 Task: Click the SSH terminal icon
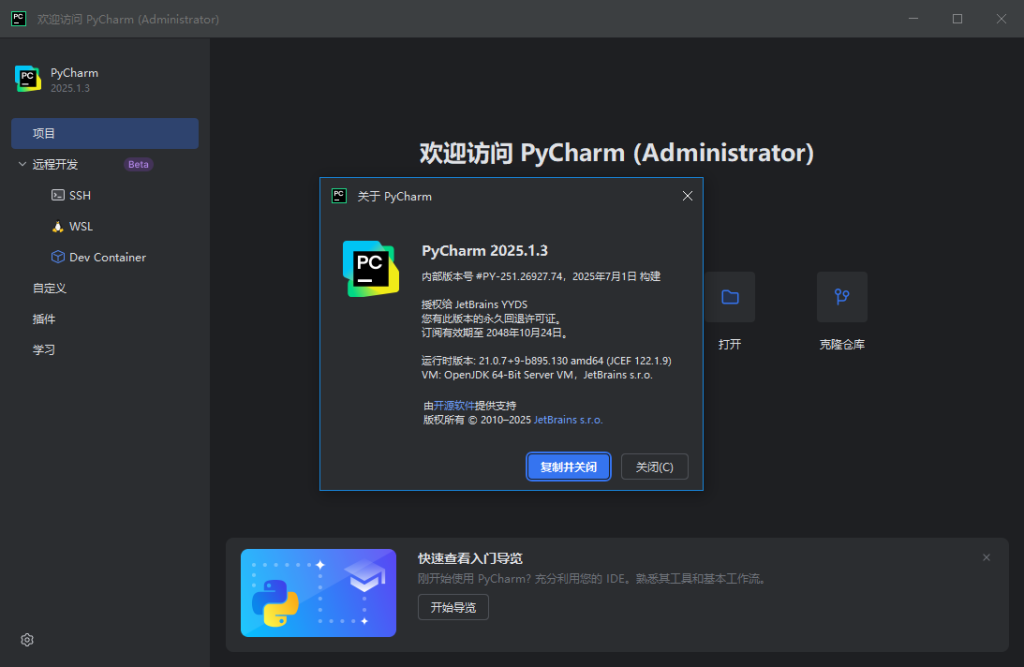[58, 195]
